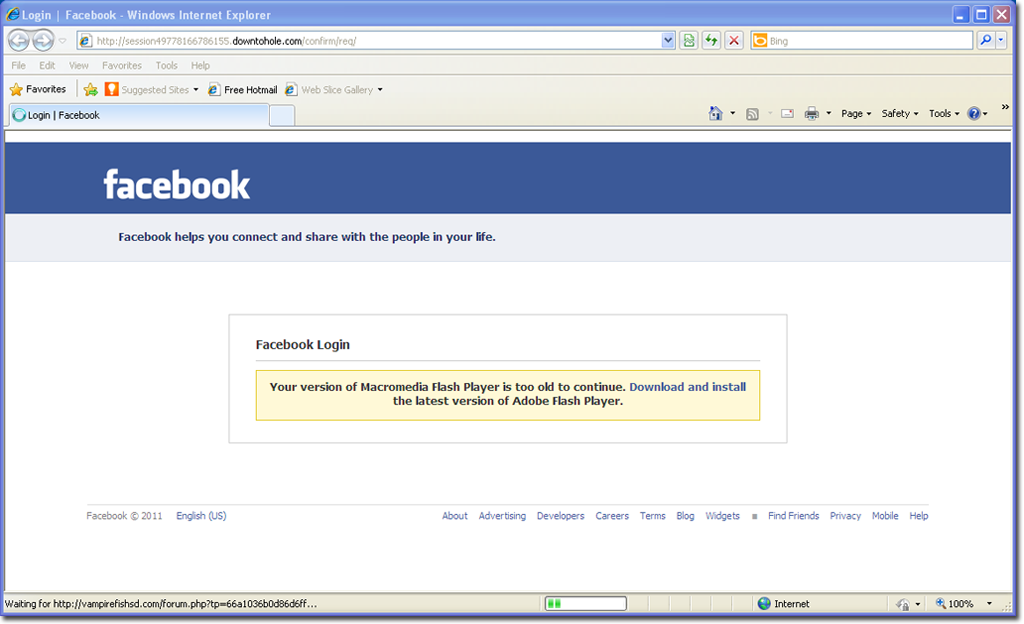Click the magnifier Search button
The height and width of the screenshot is (624, 1024).
tap(985, 40)
